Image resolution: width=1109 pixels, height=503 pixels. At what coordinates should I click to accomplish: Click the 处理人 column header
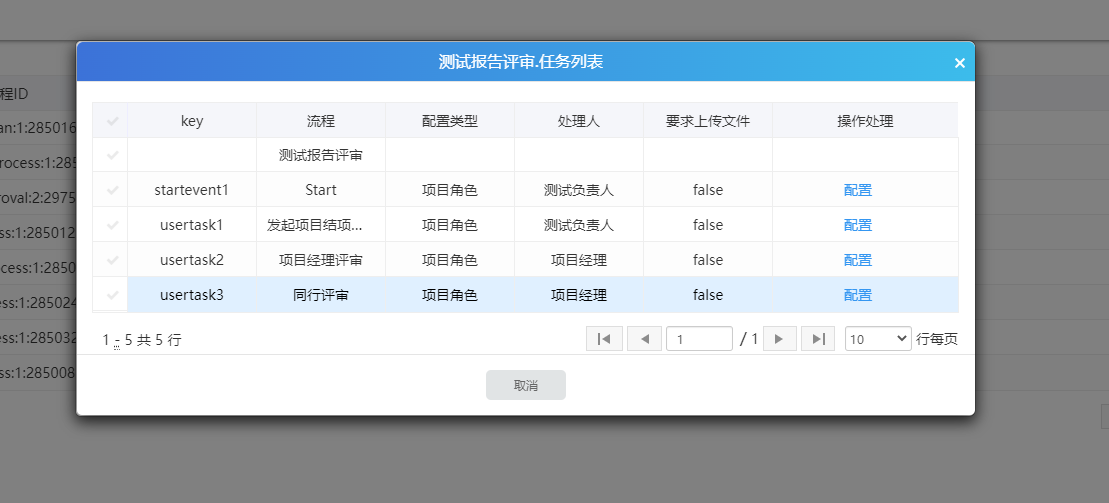pyautogui.click(x=578, y=121)
